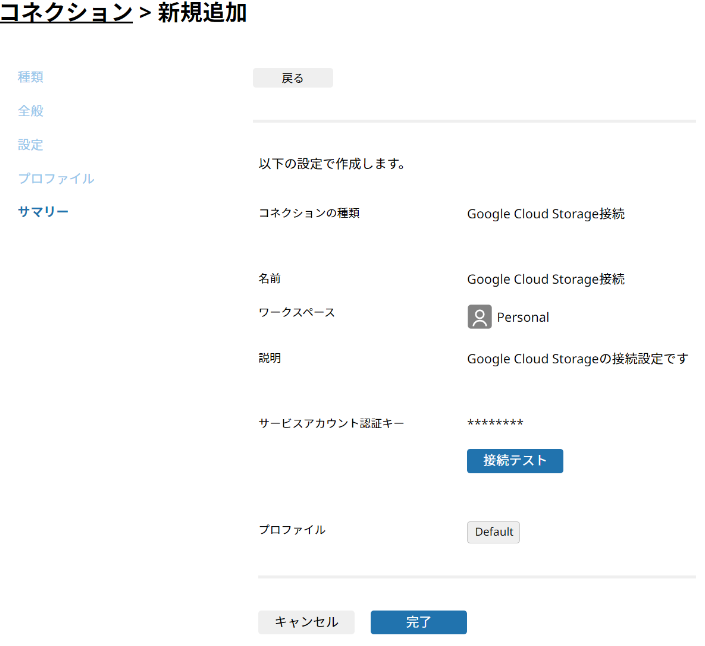Click the Personal workspace name text
Image resolution: width=705 pixels, height=646 pixels.
pos(523,318)
